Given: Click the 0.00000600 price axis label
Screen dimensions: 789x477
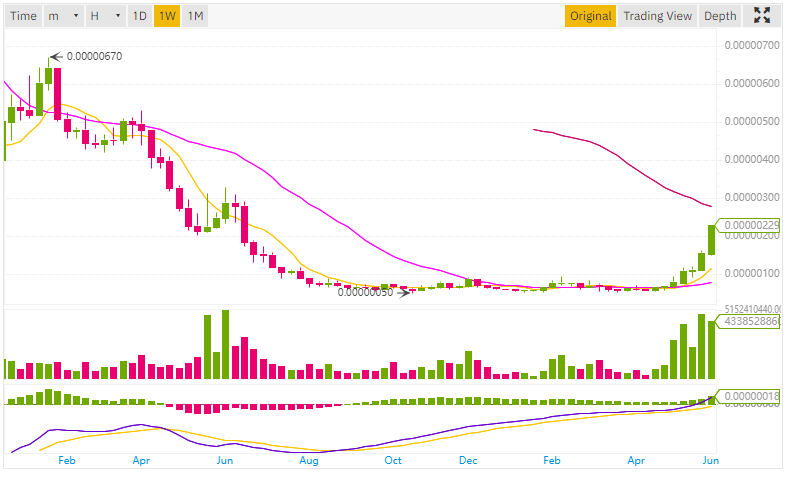Looking at the screenshot, I should 752,83.
